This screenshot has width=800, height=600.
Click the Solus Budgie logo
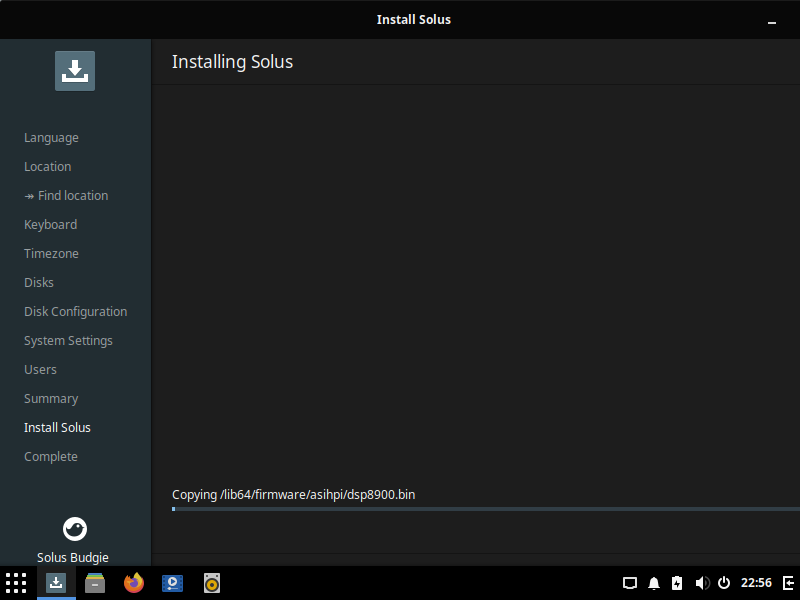coord(75,529)
